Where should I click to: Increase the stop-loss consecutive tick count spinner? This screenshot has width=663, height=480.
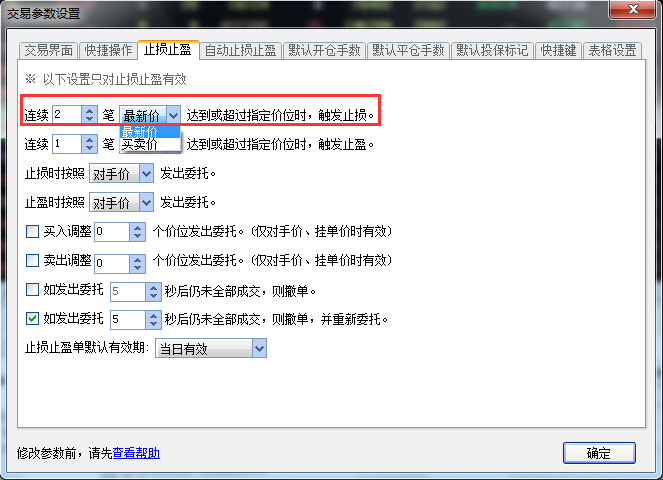pyautogui.click(x=89, y=110)
